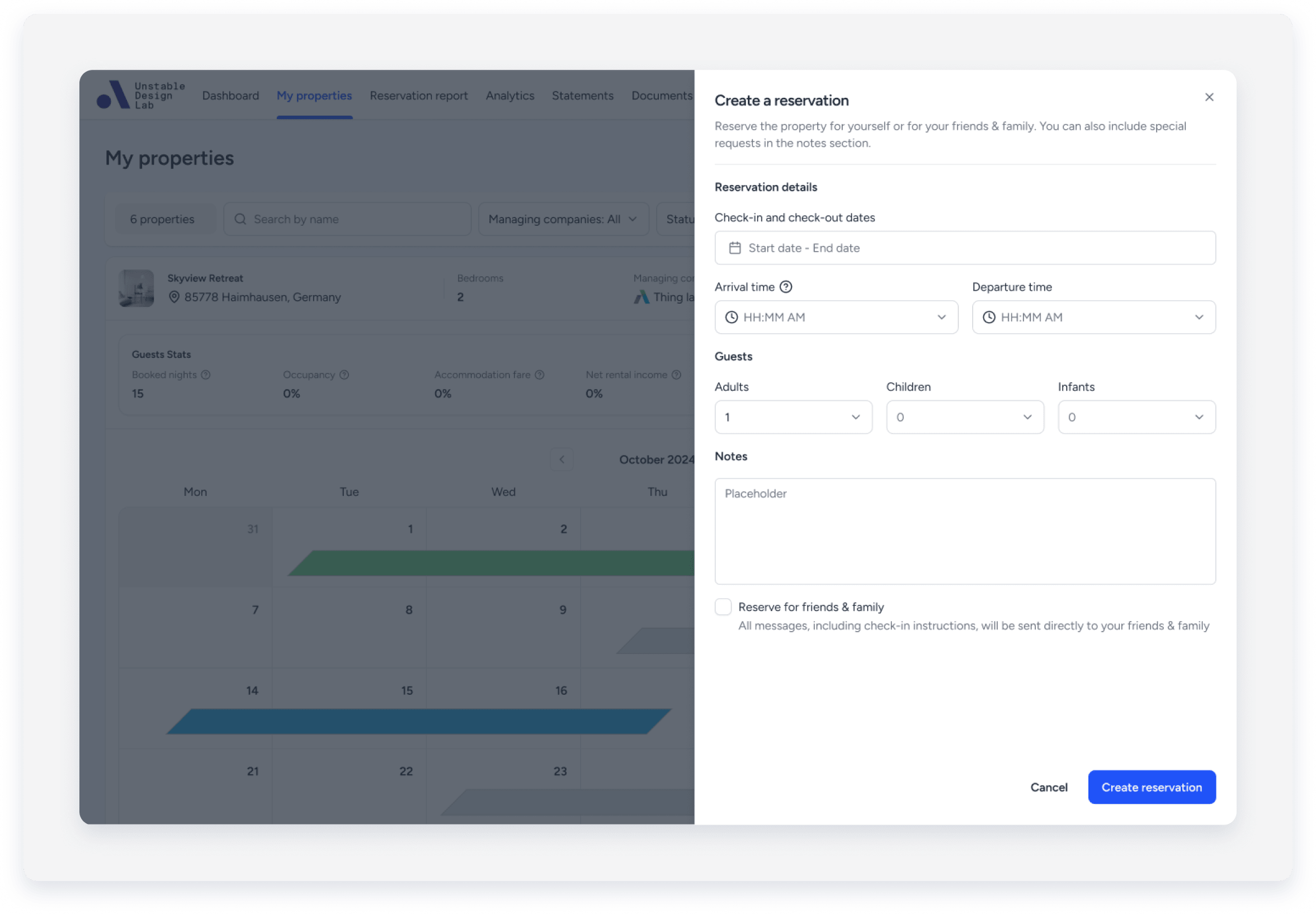Open the Analytics tab
1316x914 pixels.
pyautogui.click(x=510, y=96)
